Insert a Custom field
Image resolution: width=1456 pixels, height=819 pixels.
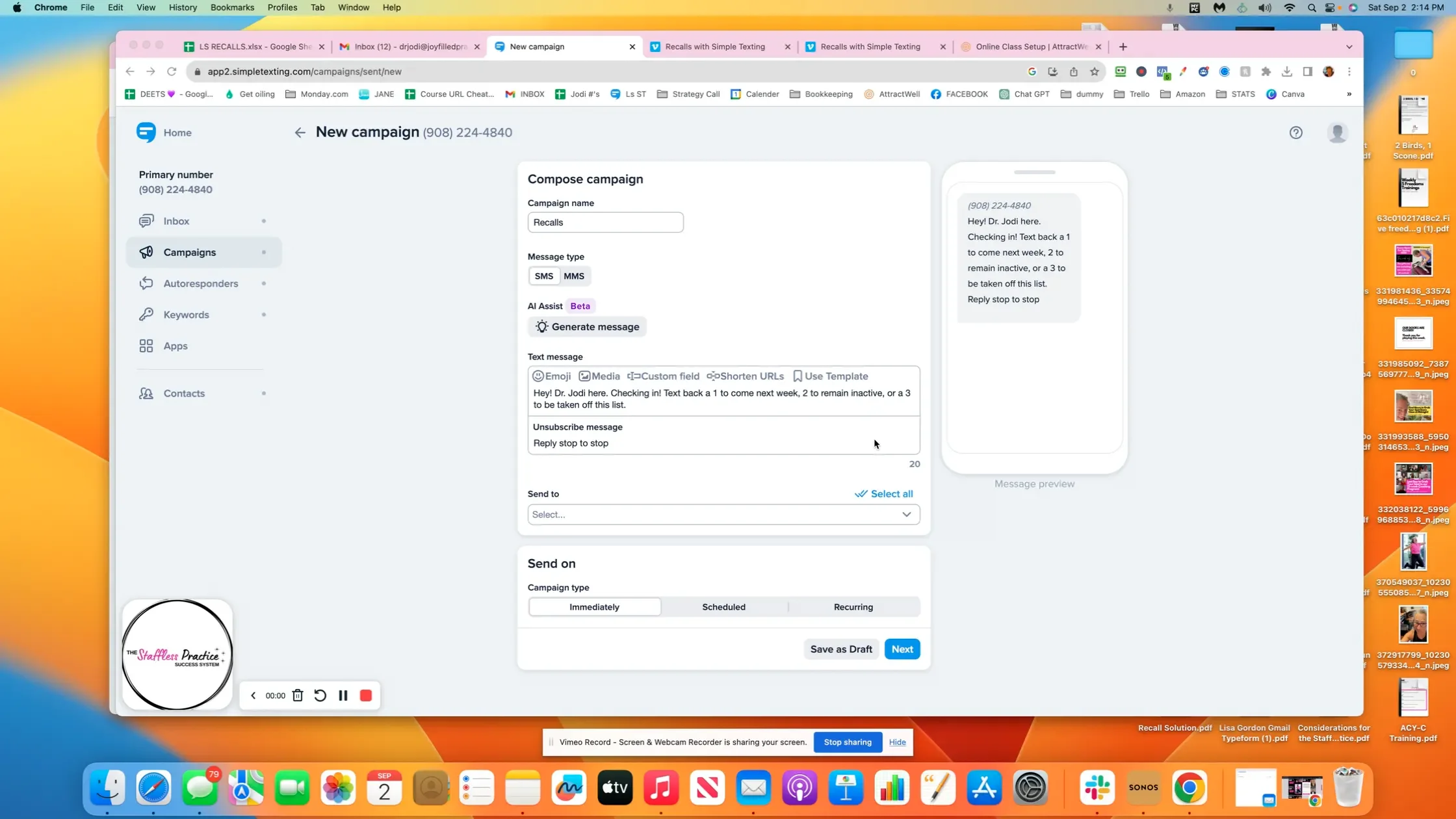[663, 376]
